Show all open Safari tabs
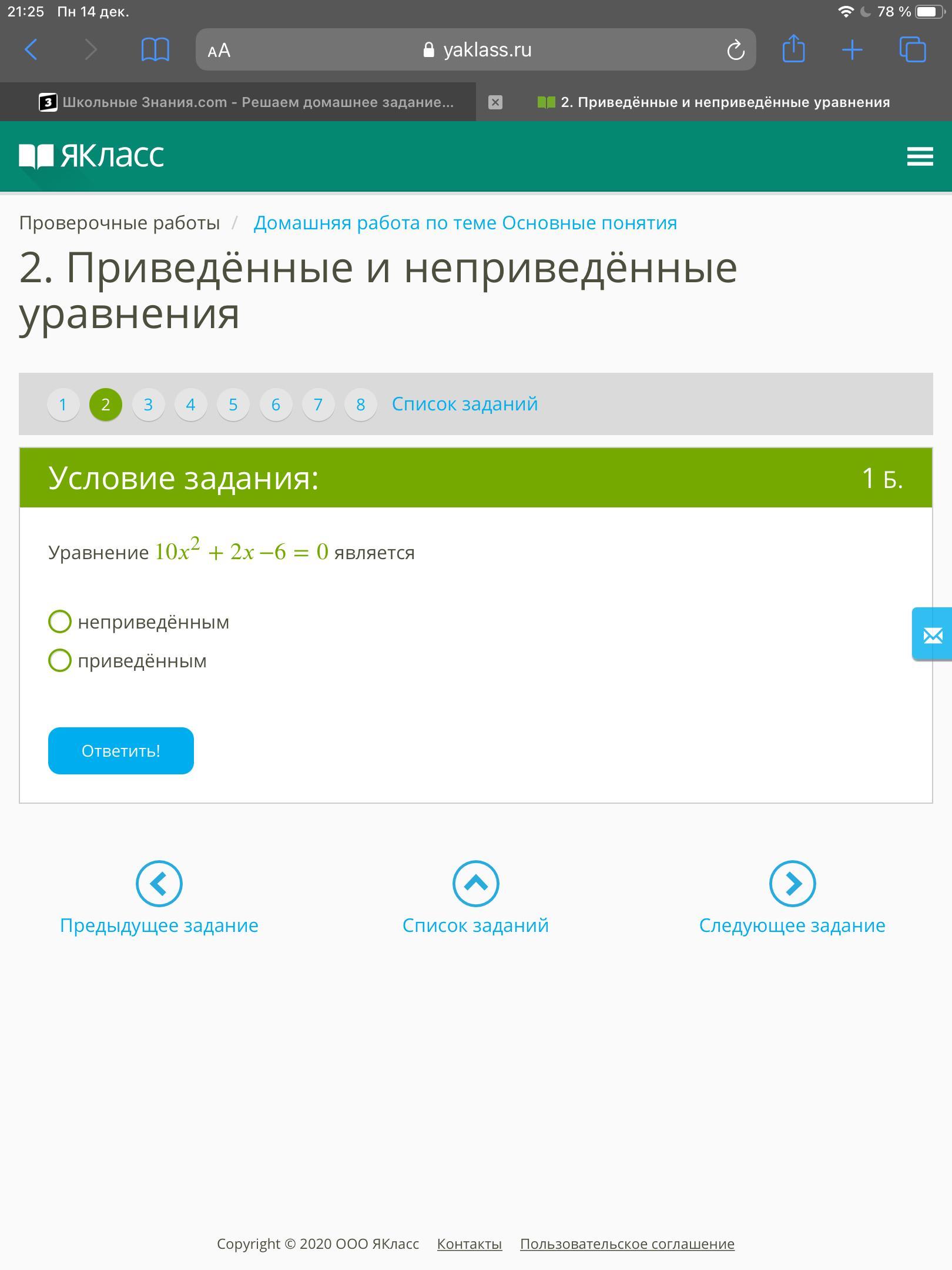952x1270 pixels. click(913, 49)
